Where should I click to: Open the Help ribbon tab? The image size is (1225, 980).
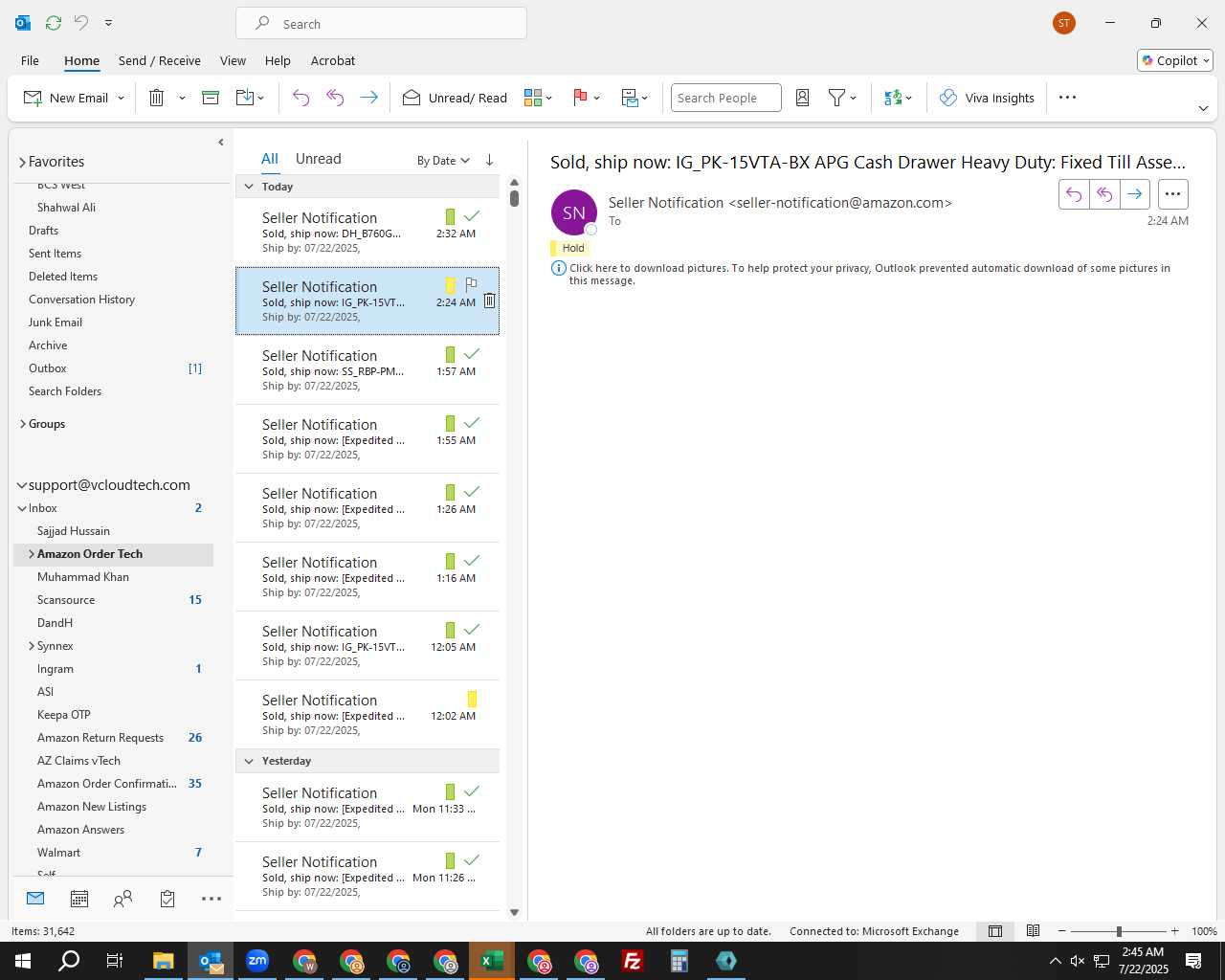point(278,60)
